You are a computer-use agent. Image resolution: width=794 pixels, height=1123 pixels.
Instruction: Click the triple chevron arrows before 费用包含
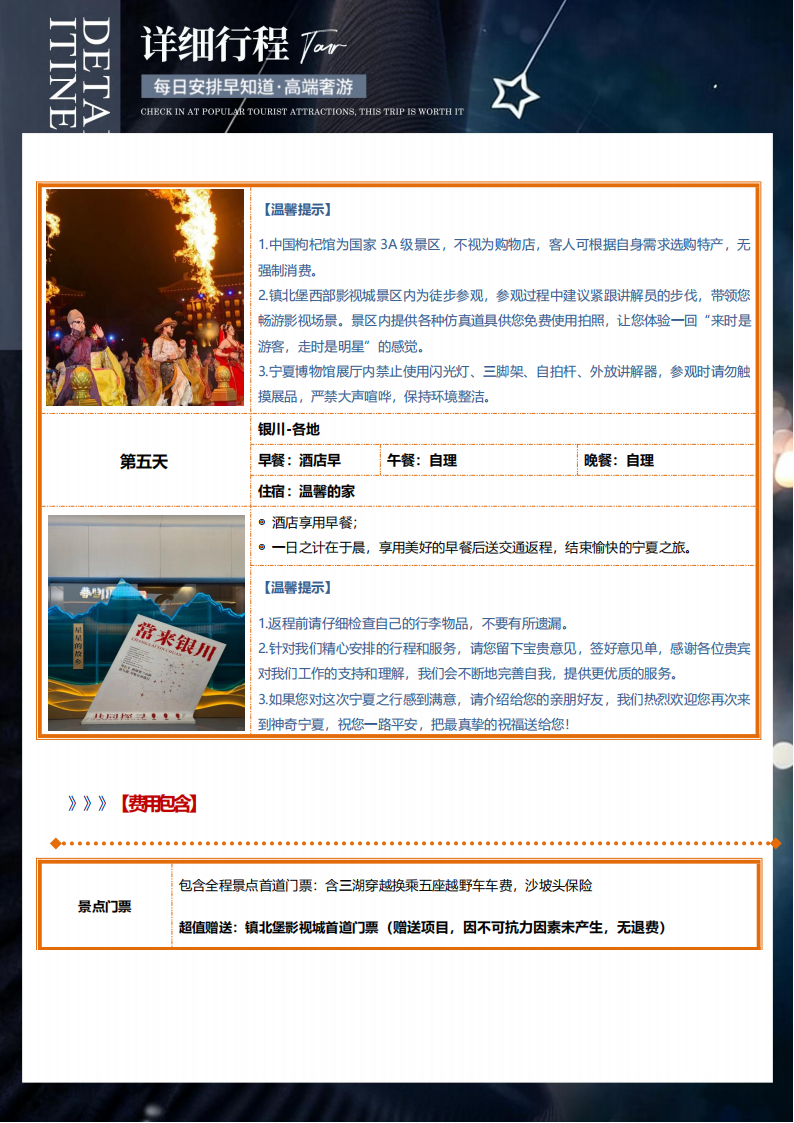pos(87,804)
